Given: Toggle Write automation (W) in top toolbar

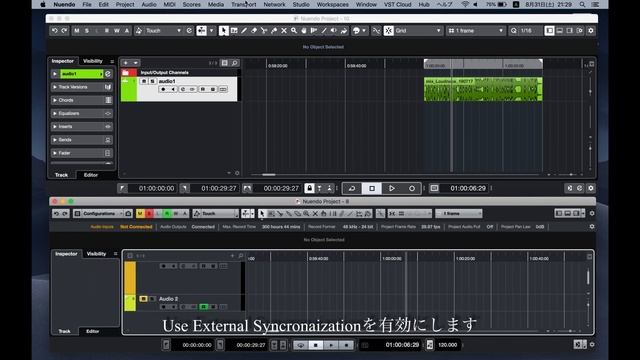Looking at the screenshot, I should 117,31.
